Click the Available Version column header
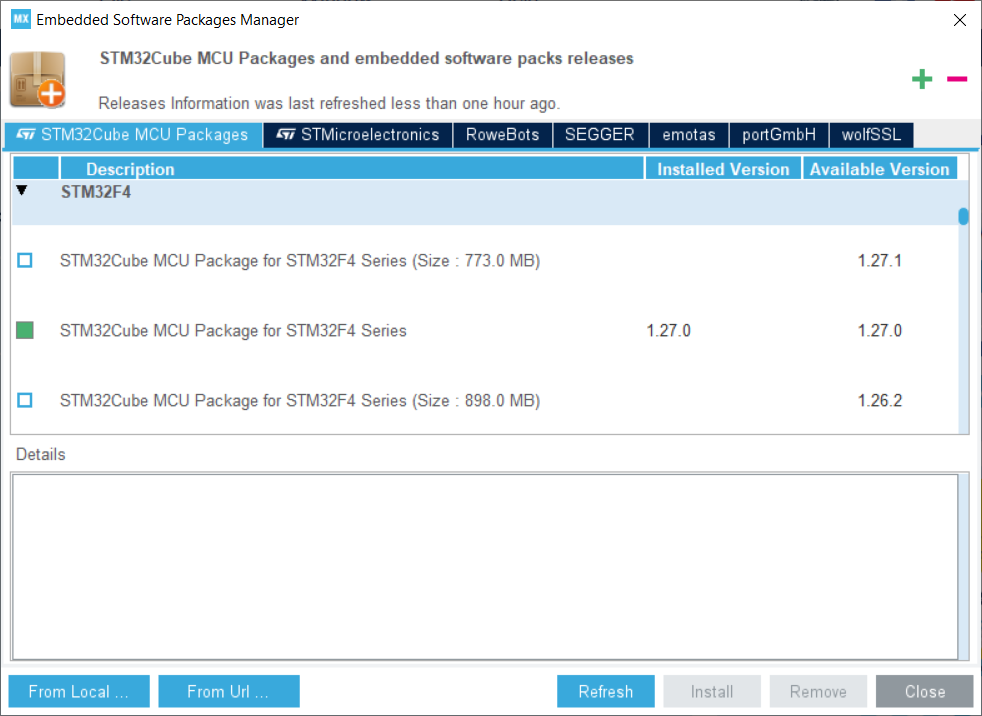Image resolution: width=982 pixels, height=716 pixels. click(880, 169)
